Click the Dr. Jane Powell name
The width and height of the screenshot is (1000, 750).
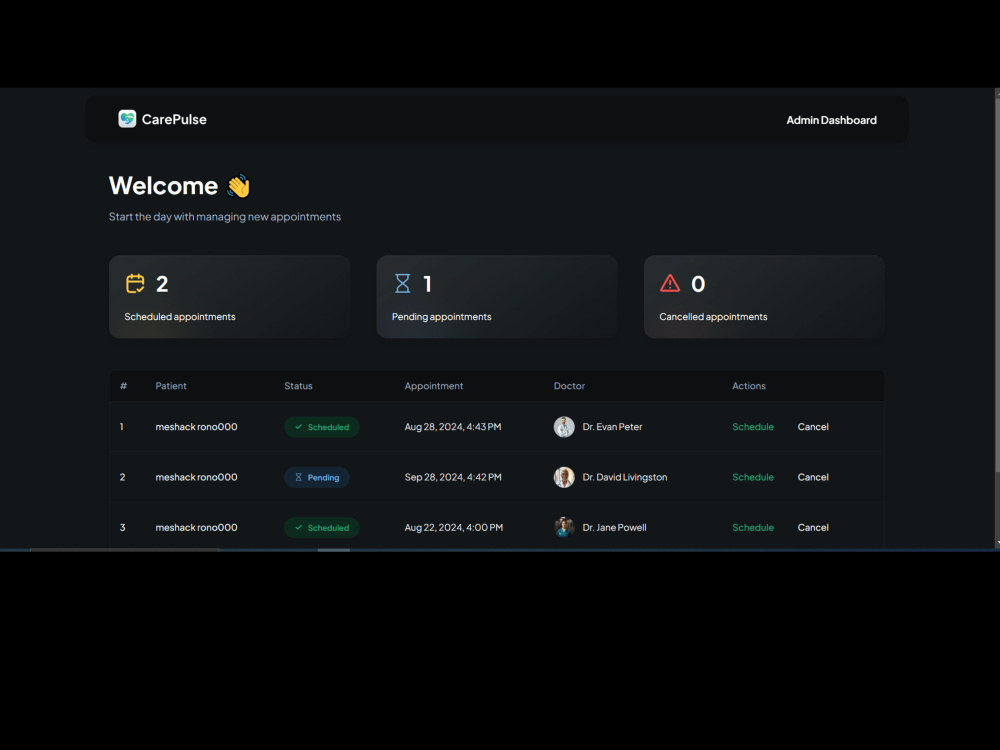614,527
